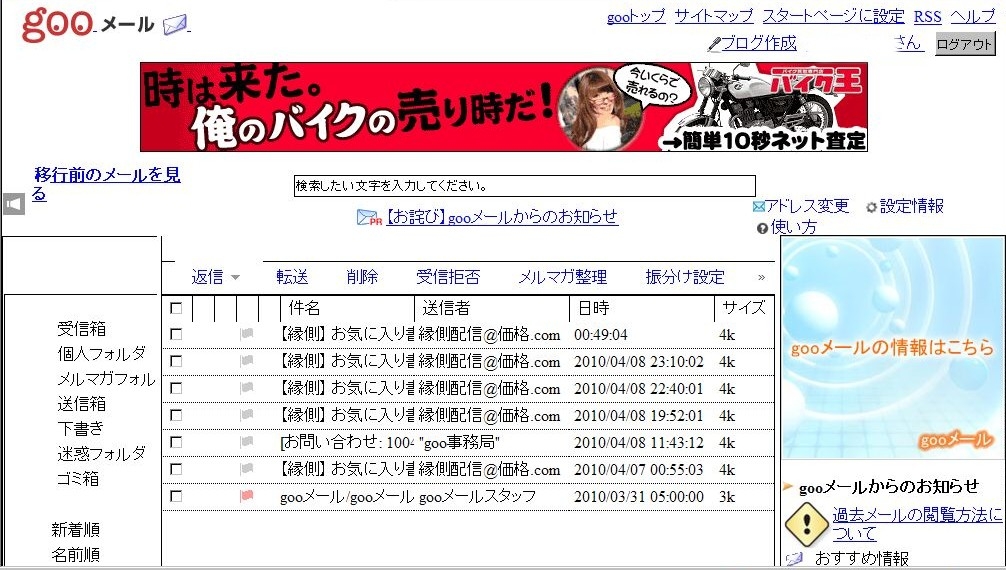Click gooメールの情報はこちら side banner
Viewport: 1006px width, 570px height.
(x=892, y=347)
